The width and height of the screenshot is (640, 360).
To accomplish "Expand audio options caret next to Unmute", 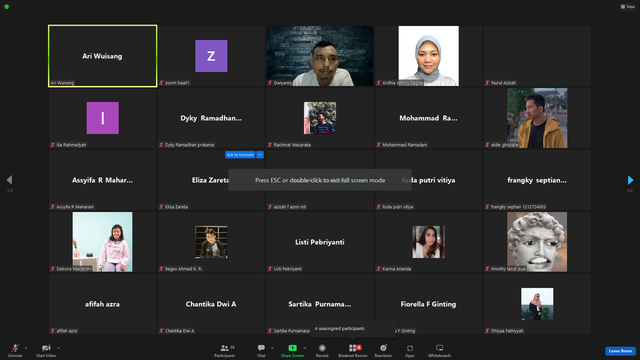I will coord(26,348).
